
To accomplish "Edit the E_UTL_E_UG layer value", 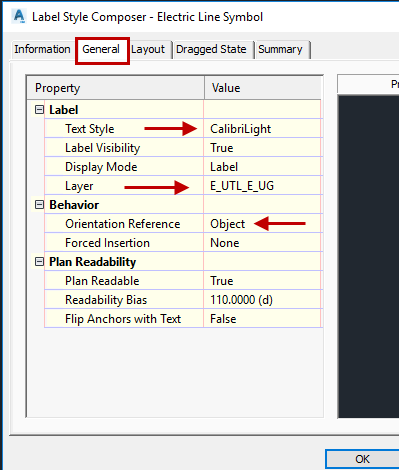I will click(262, 186).
